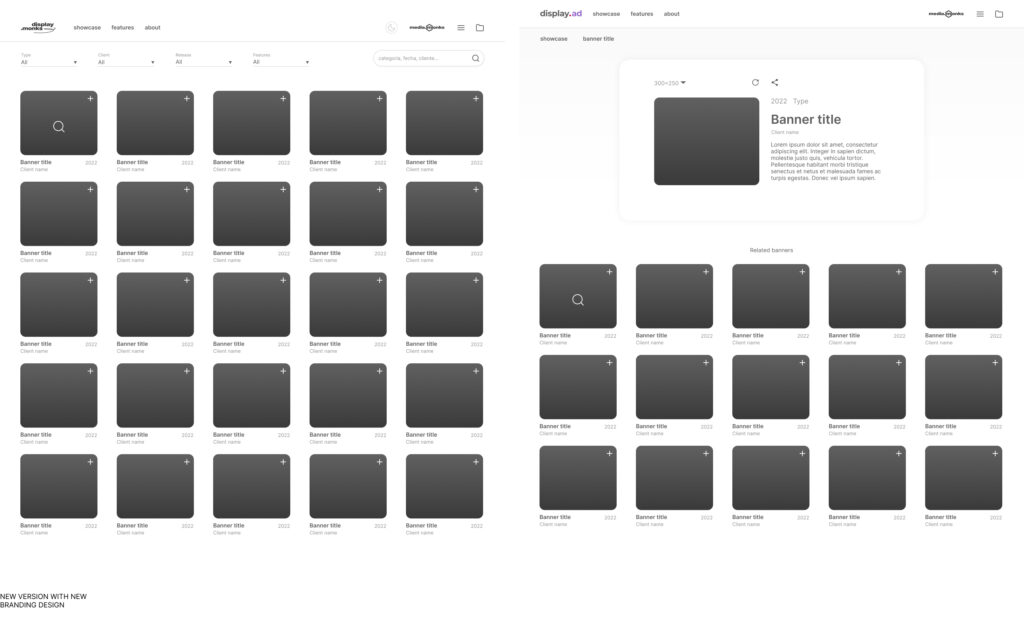This screenshot has width=1024, height=626.
Task: Expand the Release filter dropdown
Action: 203,62
